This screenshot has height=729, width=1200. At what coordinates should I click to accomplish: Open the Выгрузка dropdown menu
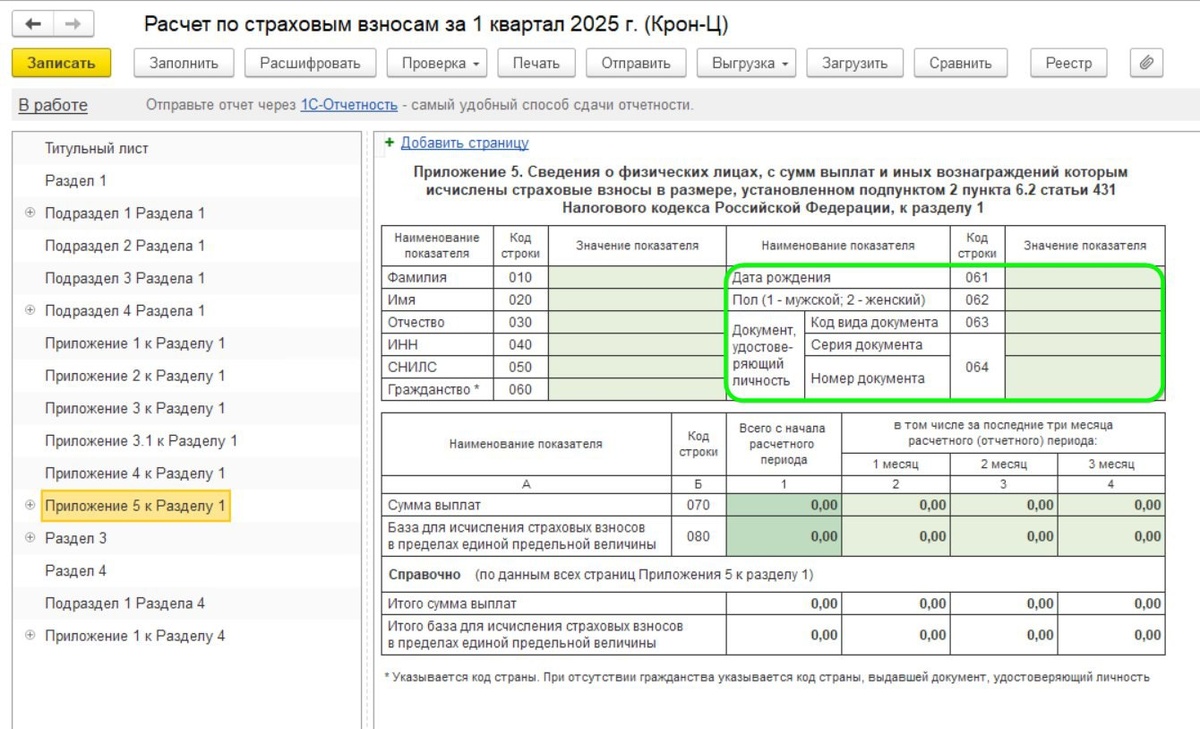point(747,63)
